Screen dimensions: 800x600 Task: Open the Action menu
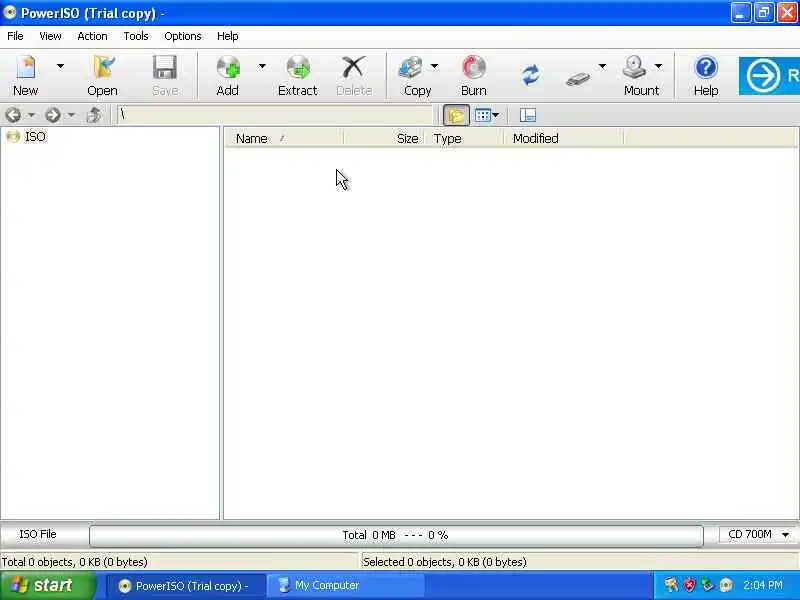click(92, 36)
